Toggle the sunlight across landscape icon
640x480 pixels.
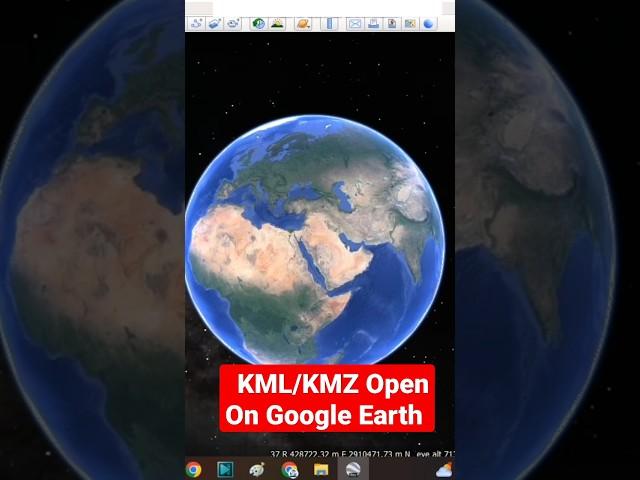277,24
